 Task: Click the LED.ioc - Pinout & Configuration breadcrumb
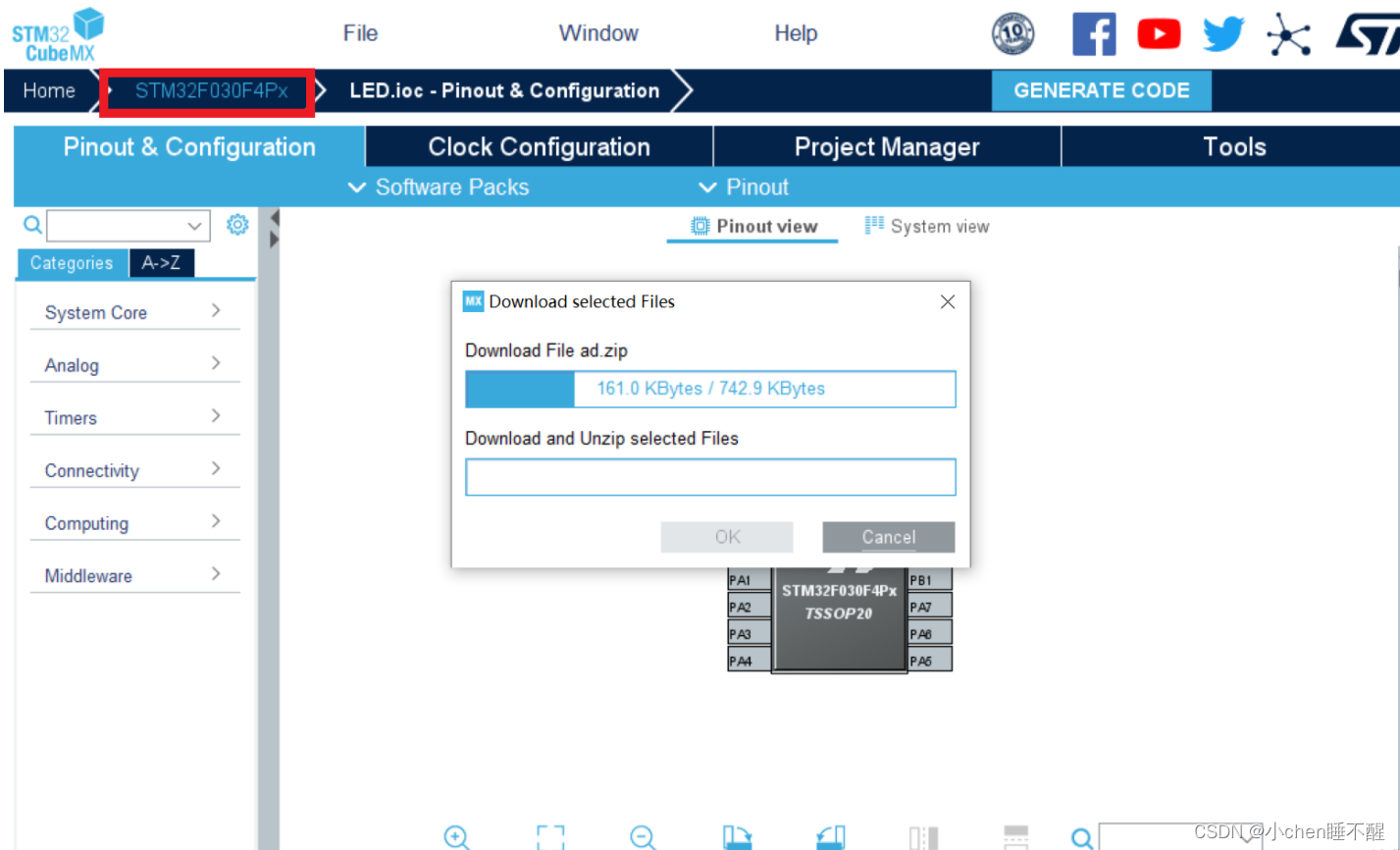[504, 90]
